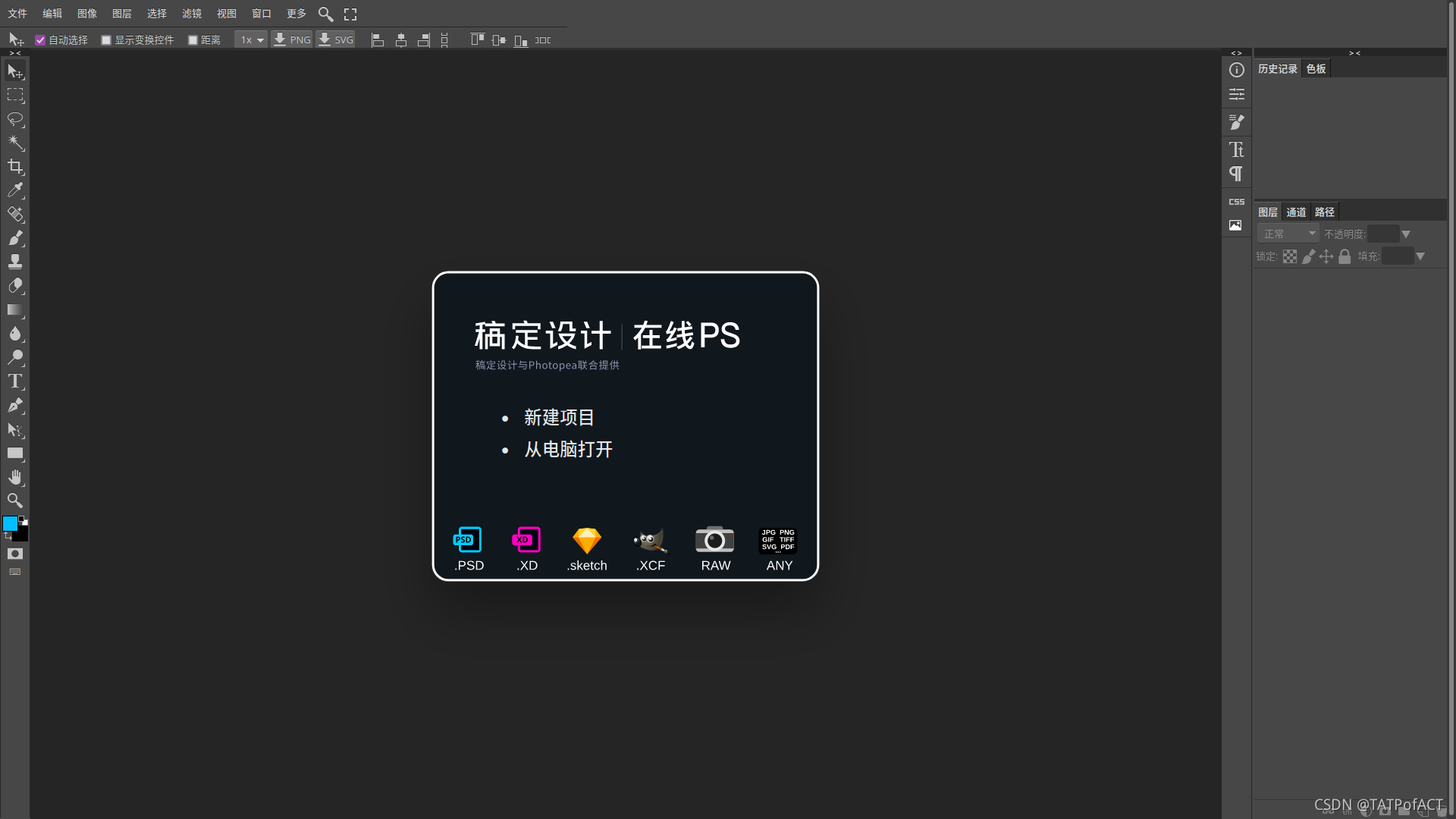1456x819 pixels.
Task: Uncheck the 自动选择 checkbox
Action: 40,40
